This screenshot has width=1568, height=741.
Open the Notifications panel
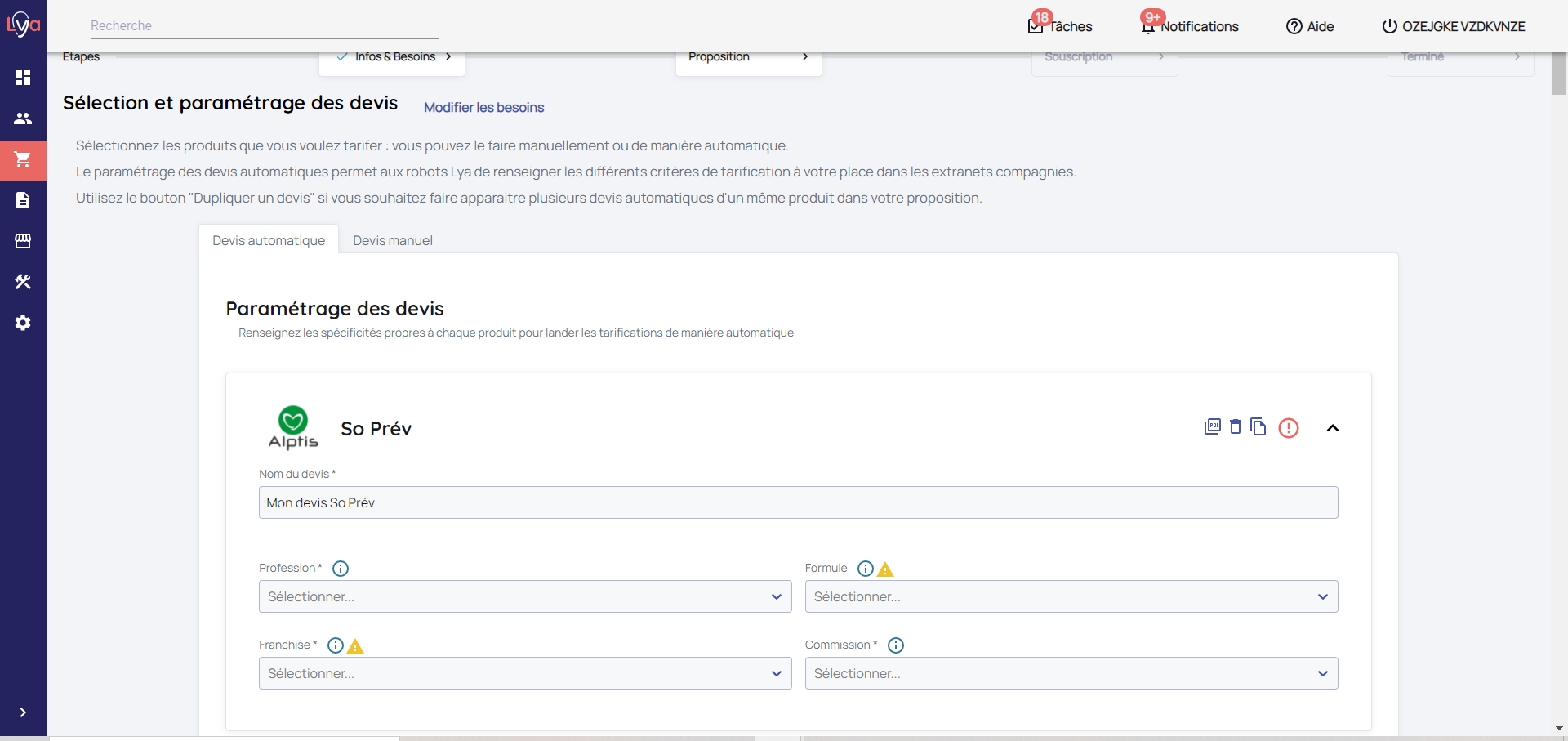point(1191,26)
